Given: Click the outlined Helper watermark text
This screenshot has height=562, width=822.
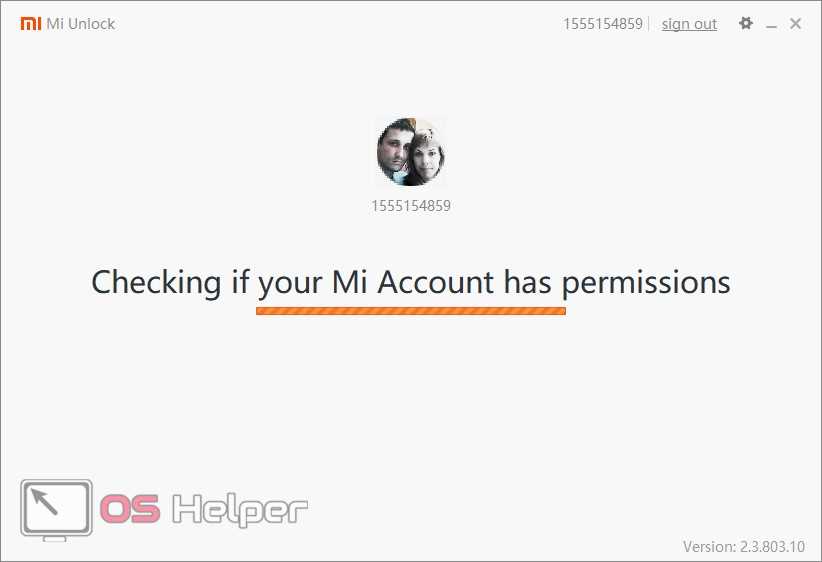Looking at the screenshot, I should [x=240, y=510].
